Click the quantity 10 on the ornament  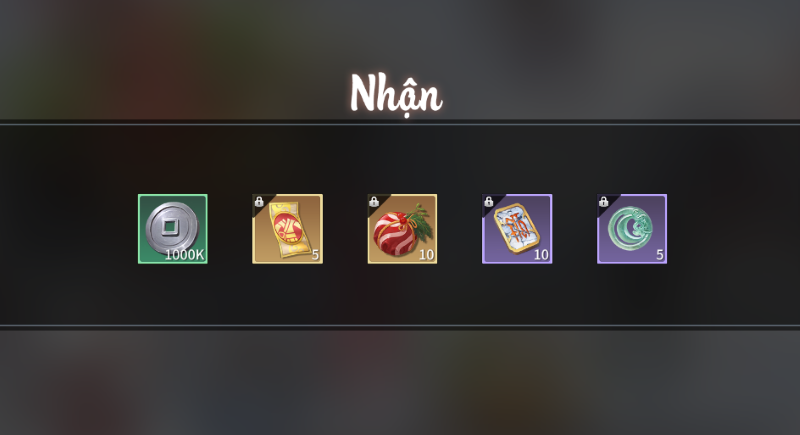pos(426,254)
